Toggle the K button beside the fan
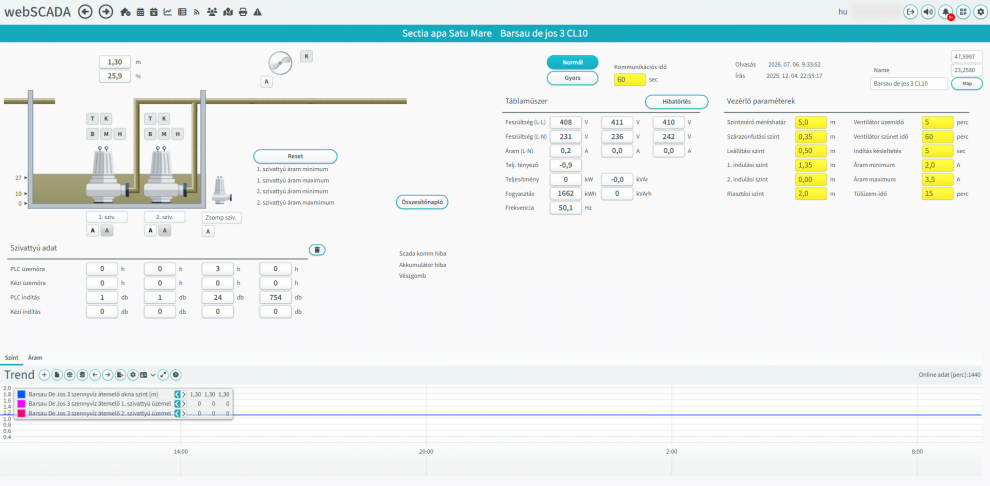 coord(306,56)
